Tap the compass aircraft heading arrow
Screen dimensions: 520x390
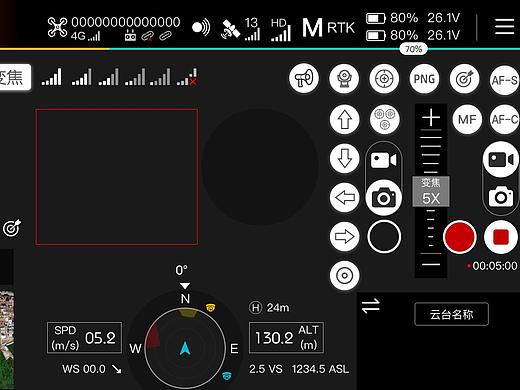(185, 348)
